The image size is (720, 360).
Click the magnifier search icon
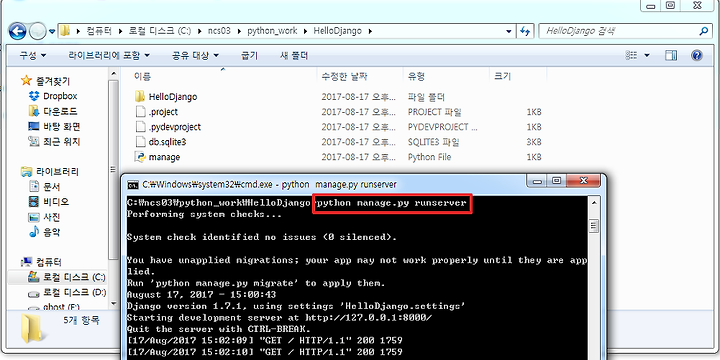(704, 31)
